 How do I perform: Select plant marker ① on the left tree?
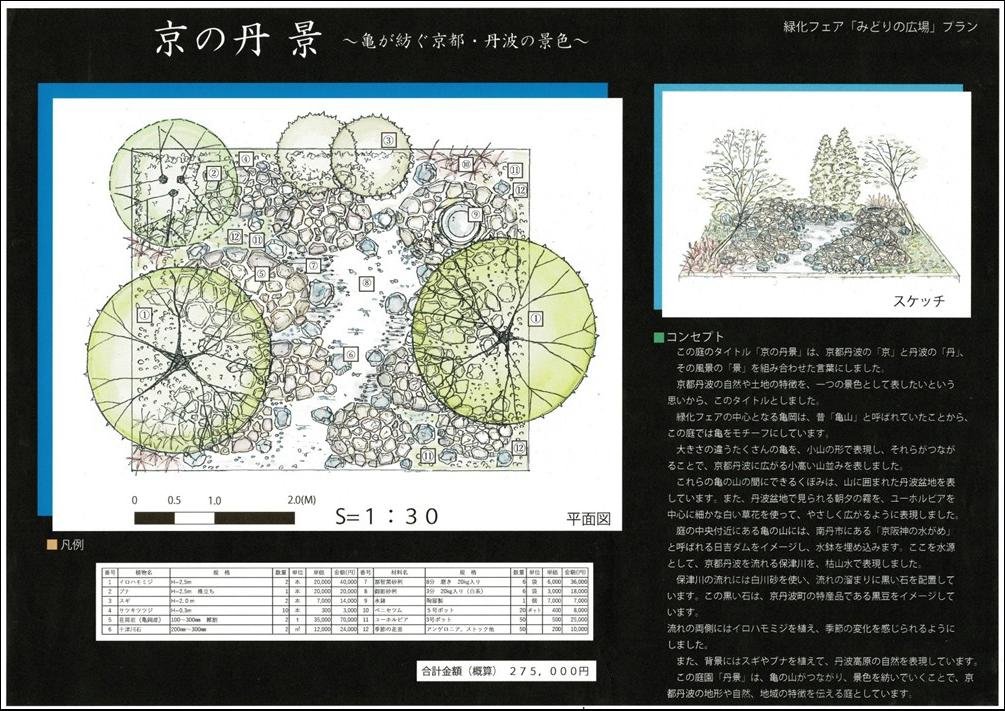point(143,315)
